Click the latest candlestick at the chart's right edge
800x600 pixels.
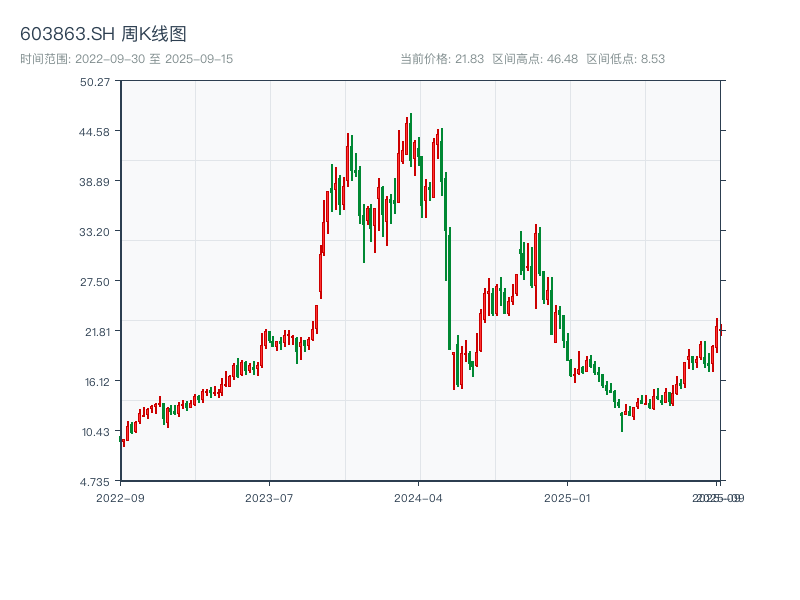[721, 330]
